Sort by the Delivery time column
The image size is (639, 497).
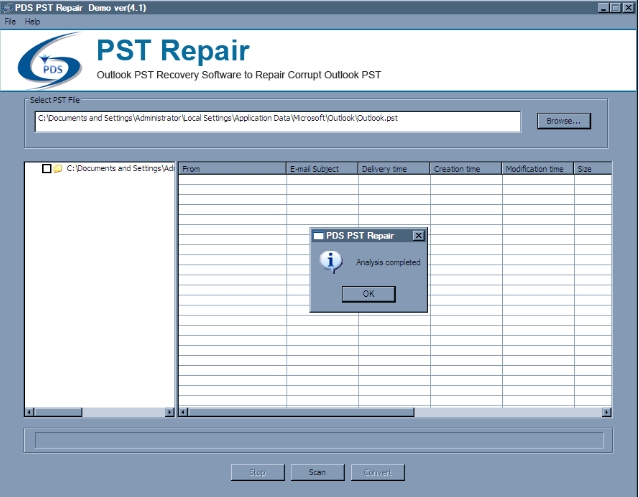[x=394, y=169]
